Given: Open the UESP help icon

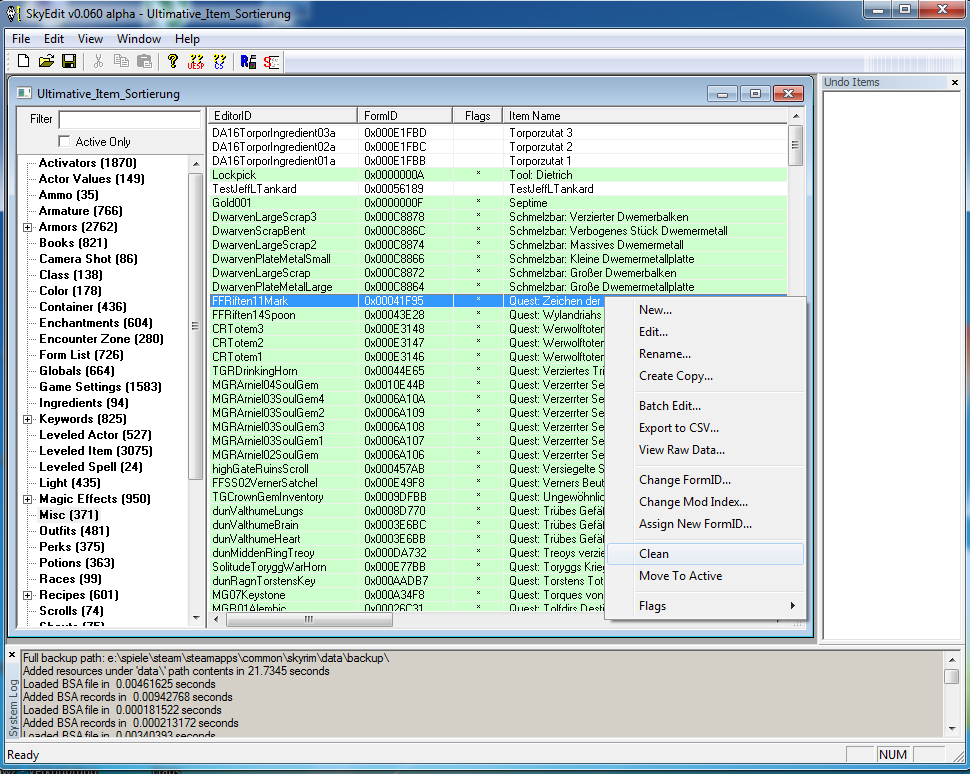Looking at the screenshot, I should 196,61.
